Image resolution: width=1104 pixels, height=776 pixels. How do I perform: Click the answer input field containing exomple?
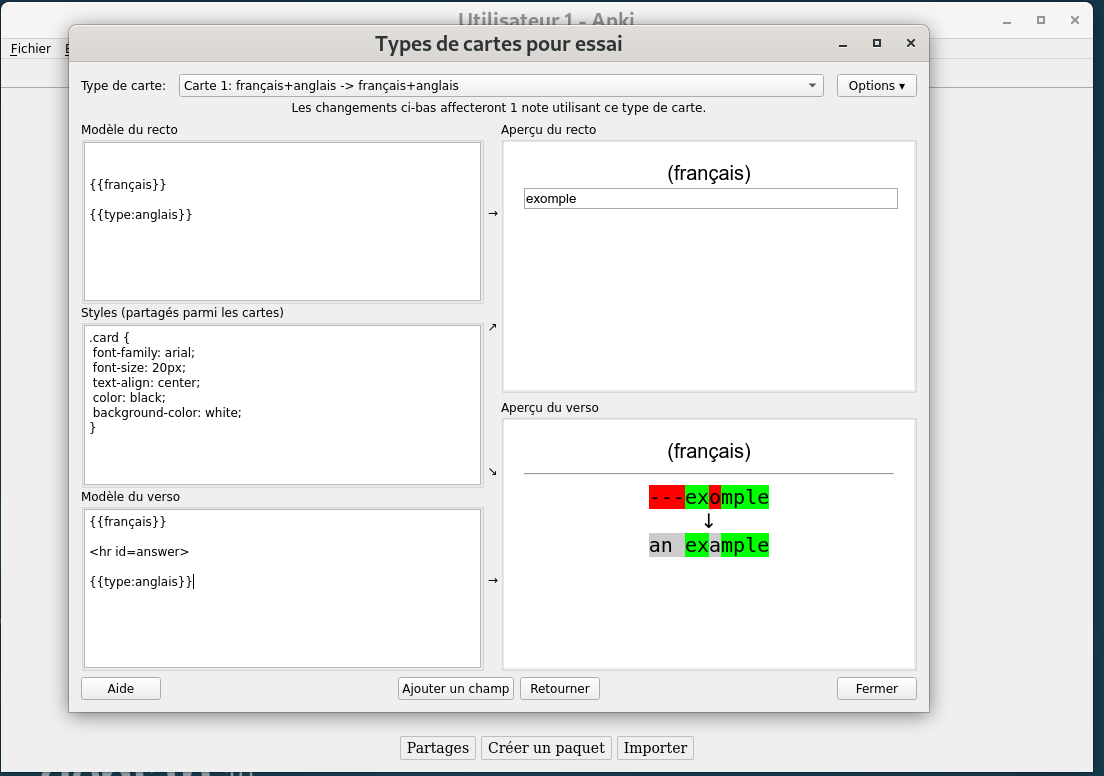[x=710, y=199]
